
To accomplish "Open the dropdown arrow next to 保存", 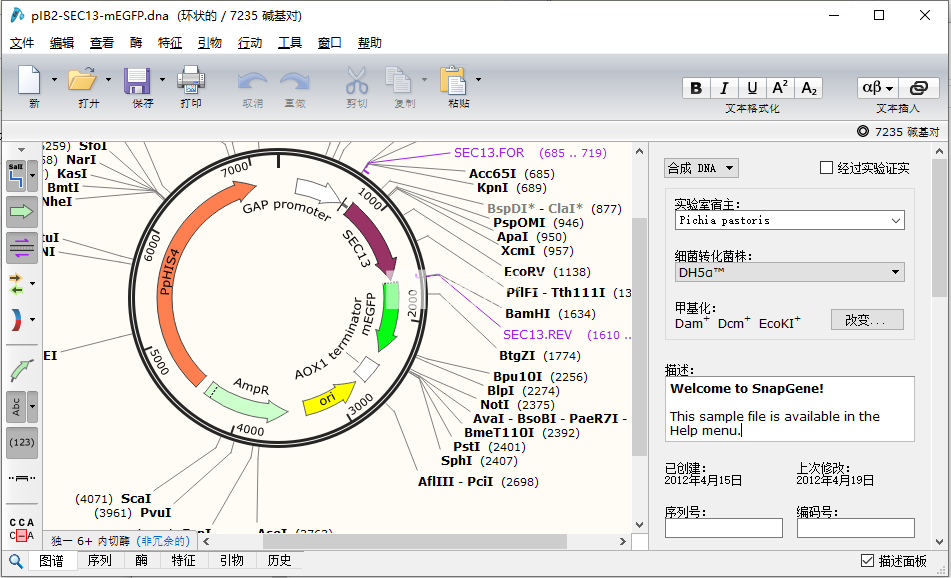I will point(162,79).
